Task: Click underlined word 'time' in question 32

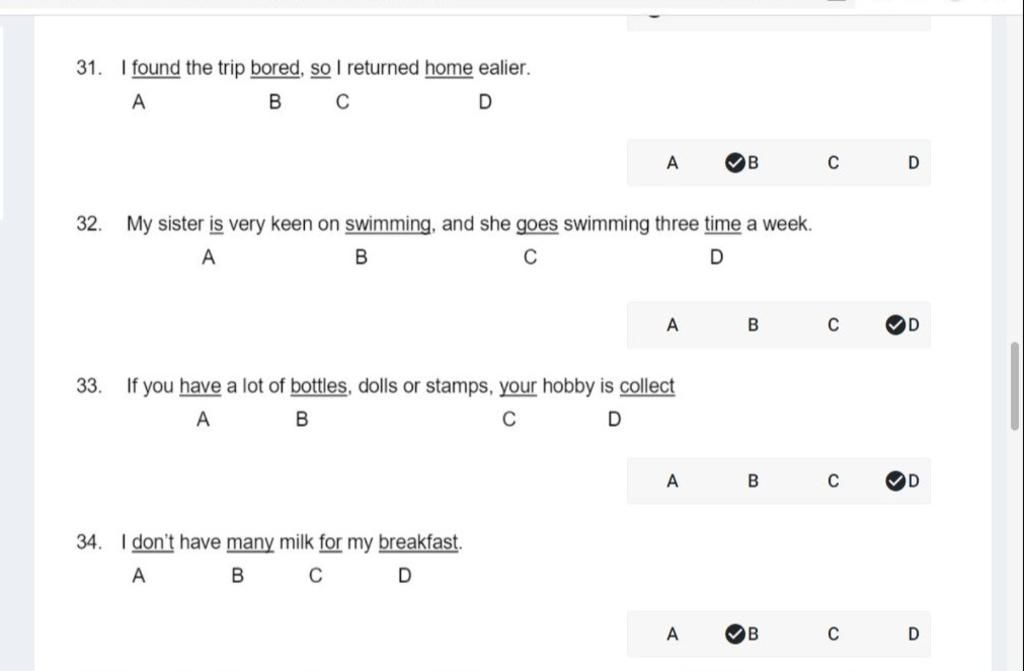Action: pos(722,224)
